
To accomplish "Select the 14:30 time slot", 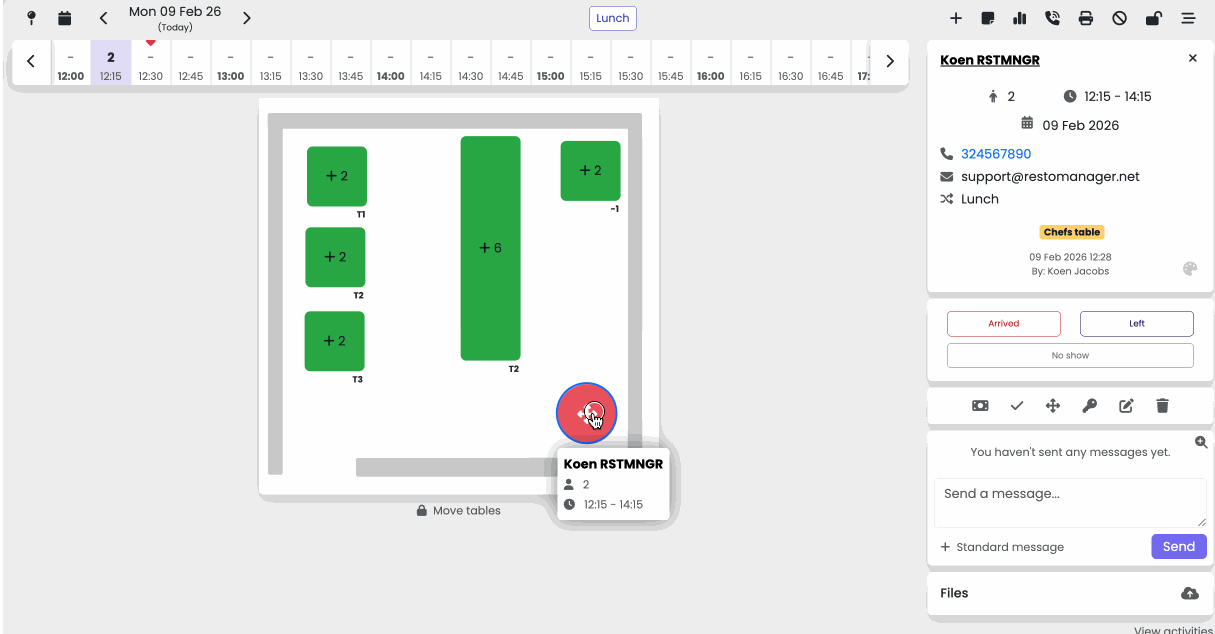I will 471,66.
